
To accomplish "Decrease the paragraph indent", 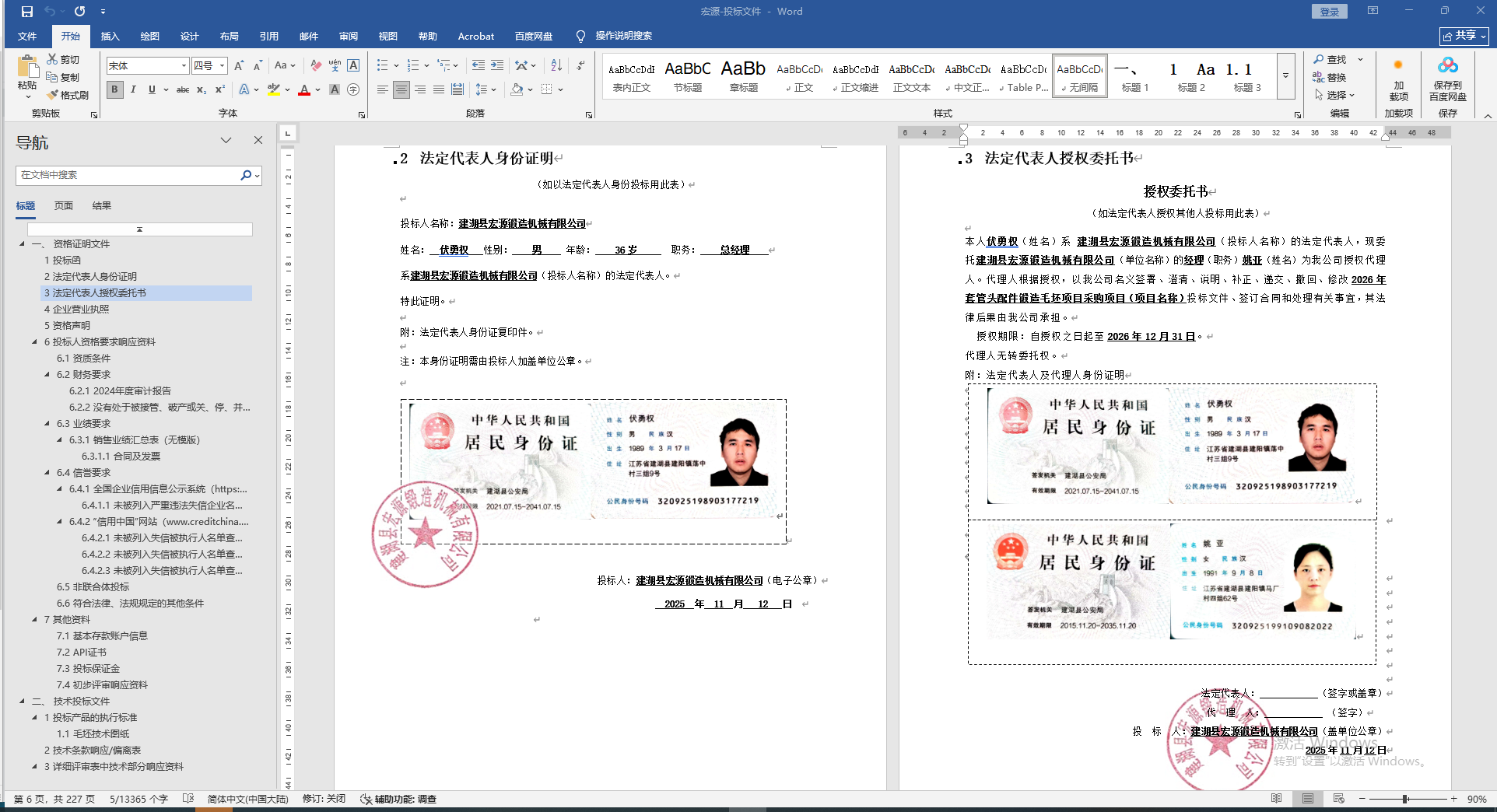I will click(x=478, y=66).
